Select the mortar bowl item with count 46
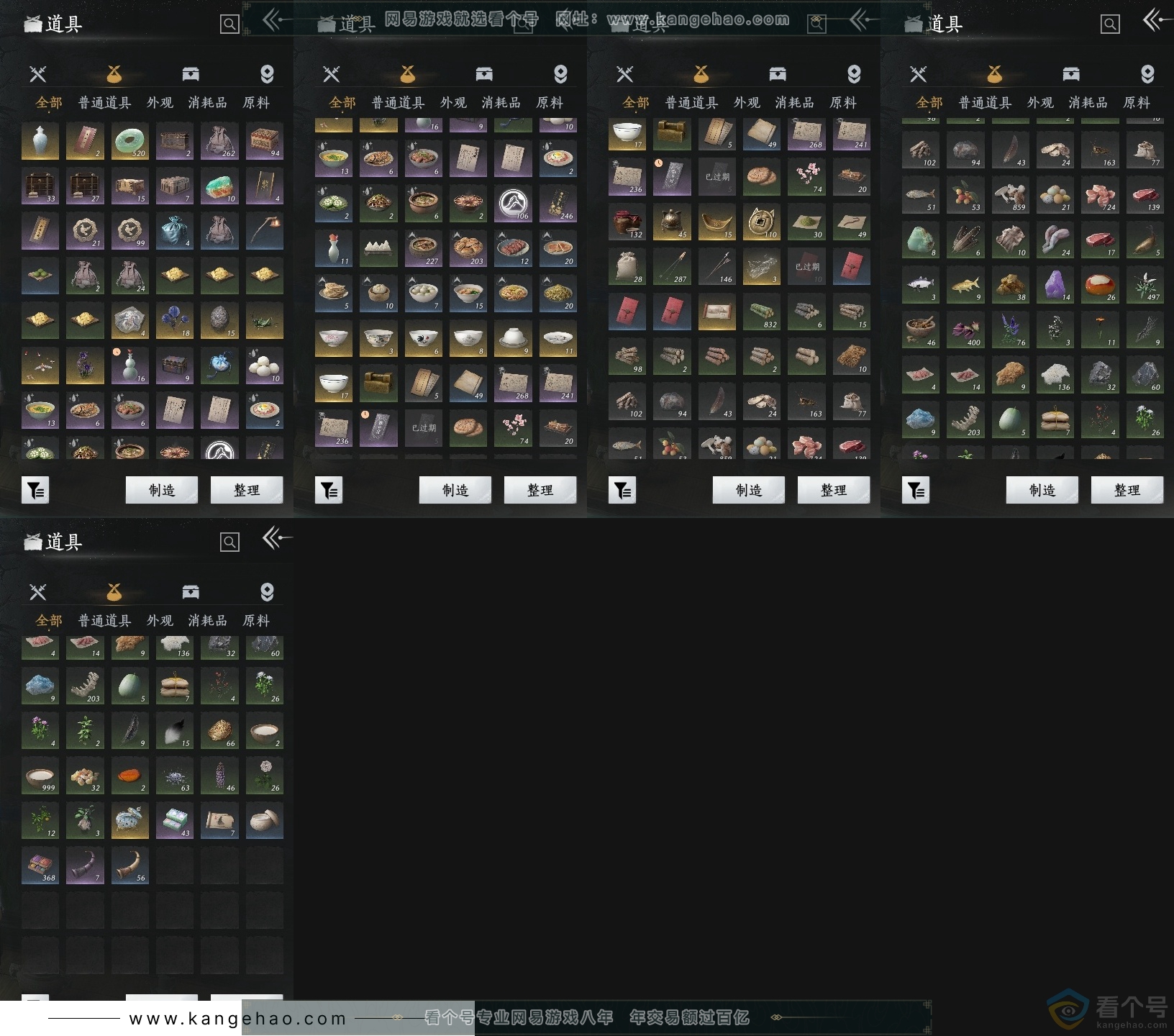 [921, 330]
